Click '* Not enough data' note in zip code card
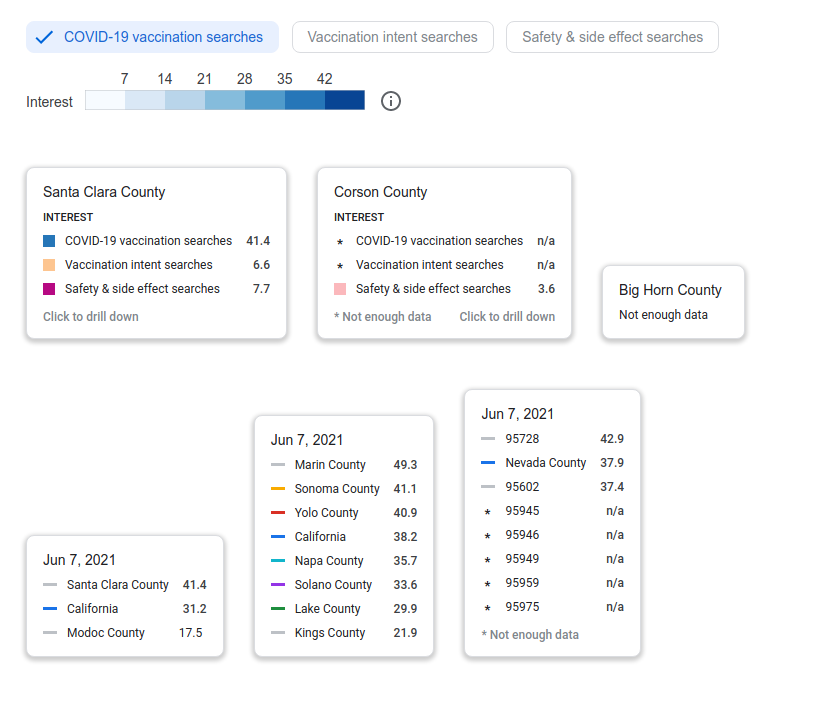816x702 pixels. coord(530,634)
